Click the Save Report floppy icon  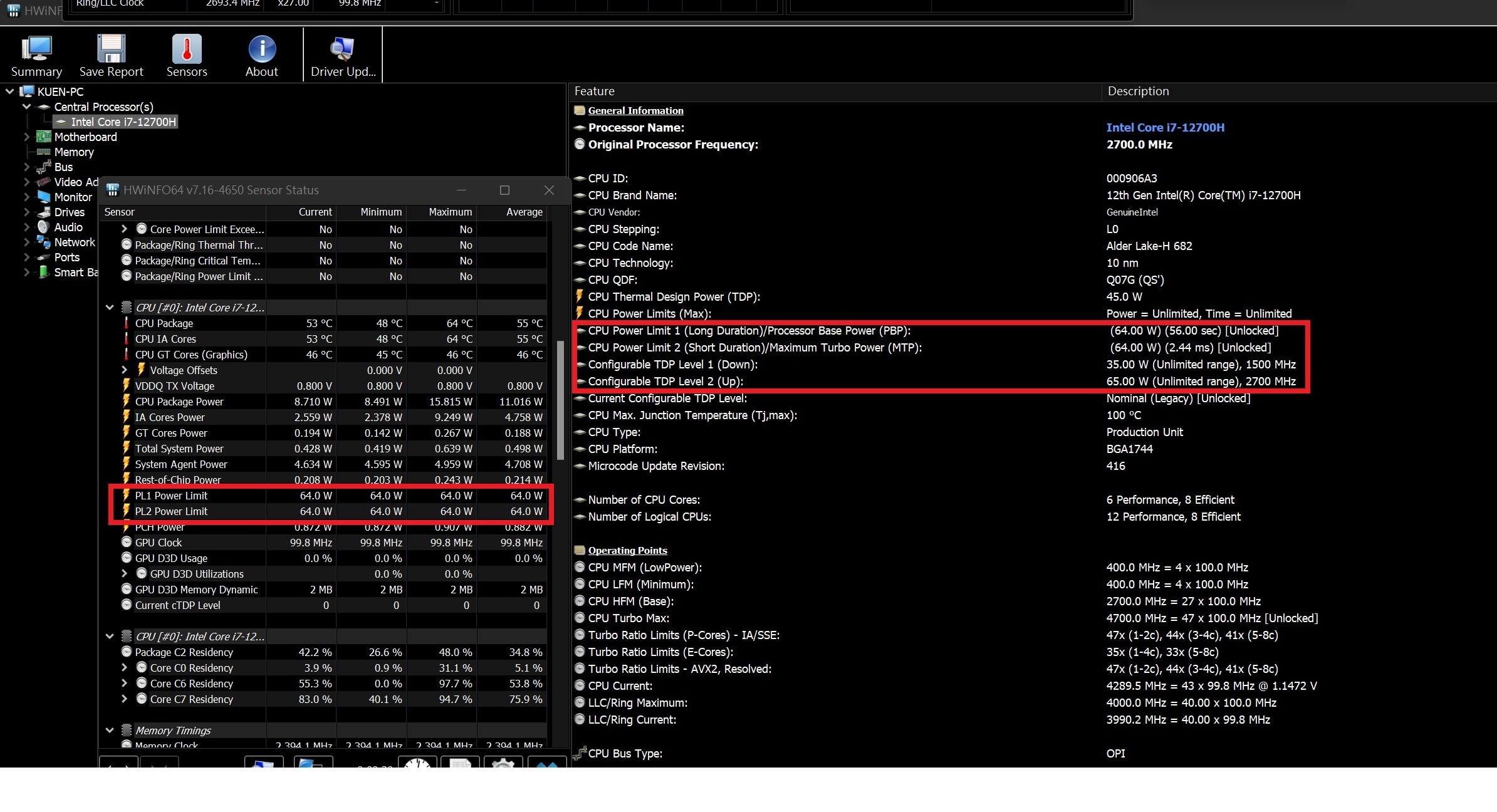112,48
